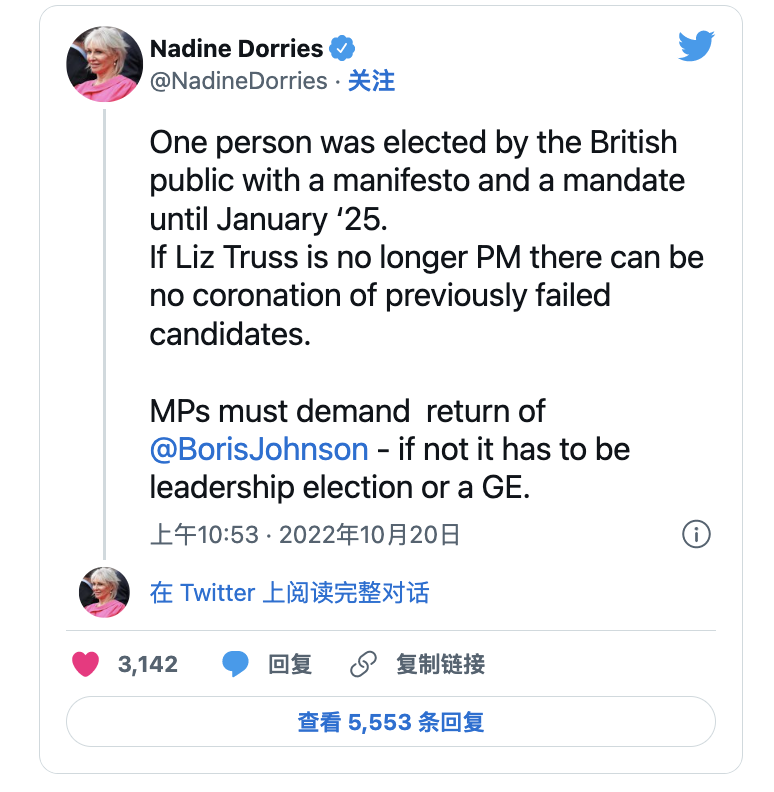Click the 3,142 likes count

(148, 664)
